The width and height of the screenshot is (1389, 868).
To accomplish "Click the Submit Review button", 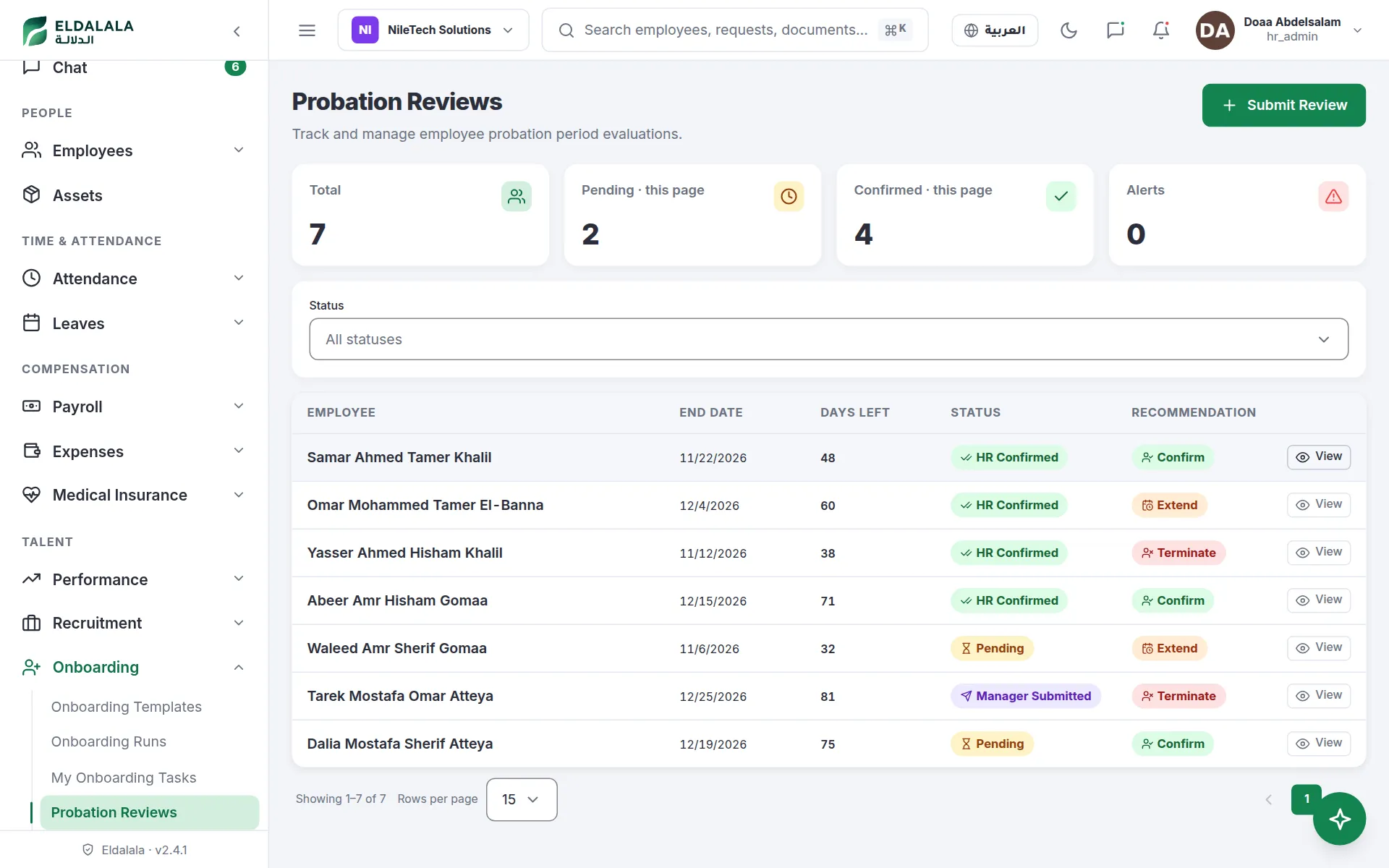I will click(1283, 105).
